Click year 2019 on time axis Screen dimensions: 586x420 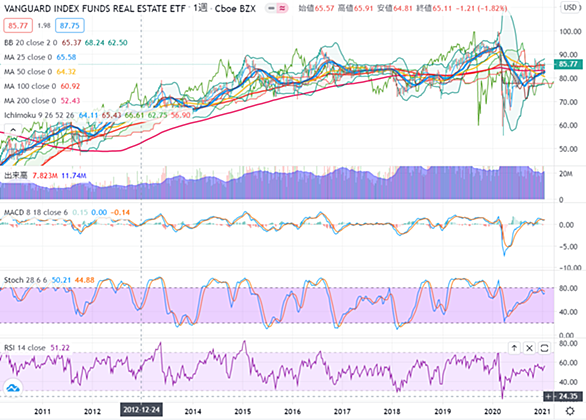pyautogui.click(x=443, y=411)
